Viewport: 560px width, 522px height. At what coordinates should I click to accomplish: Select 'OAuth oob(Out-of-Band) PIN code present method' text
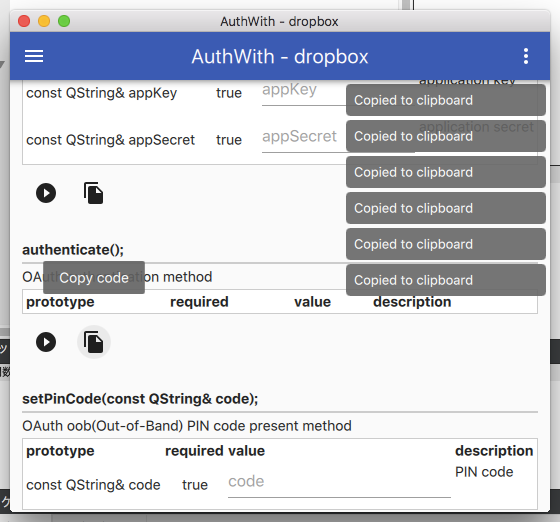pyautogui.click(x=187, y=426)
